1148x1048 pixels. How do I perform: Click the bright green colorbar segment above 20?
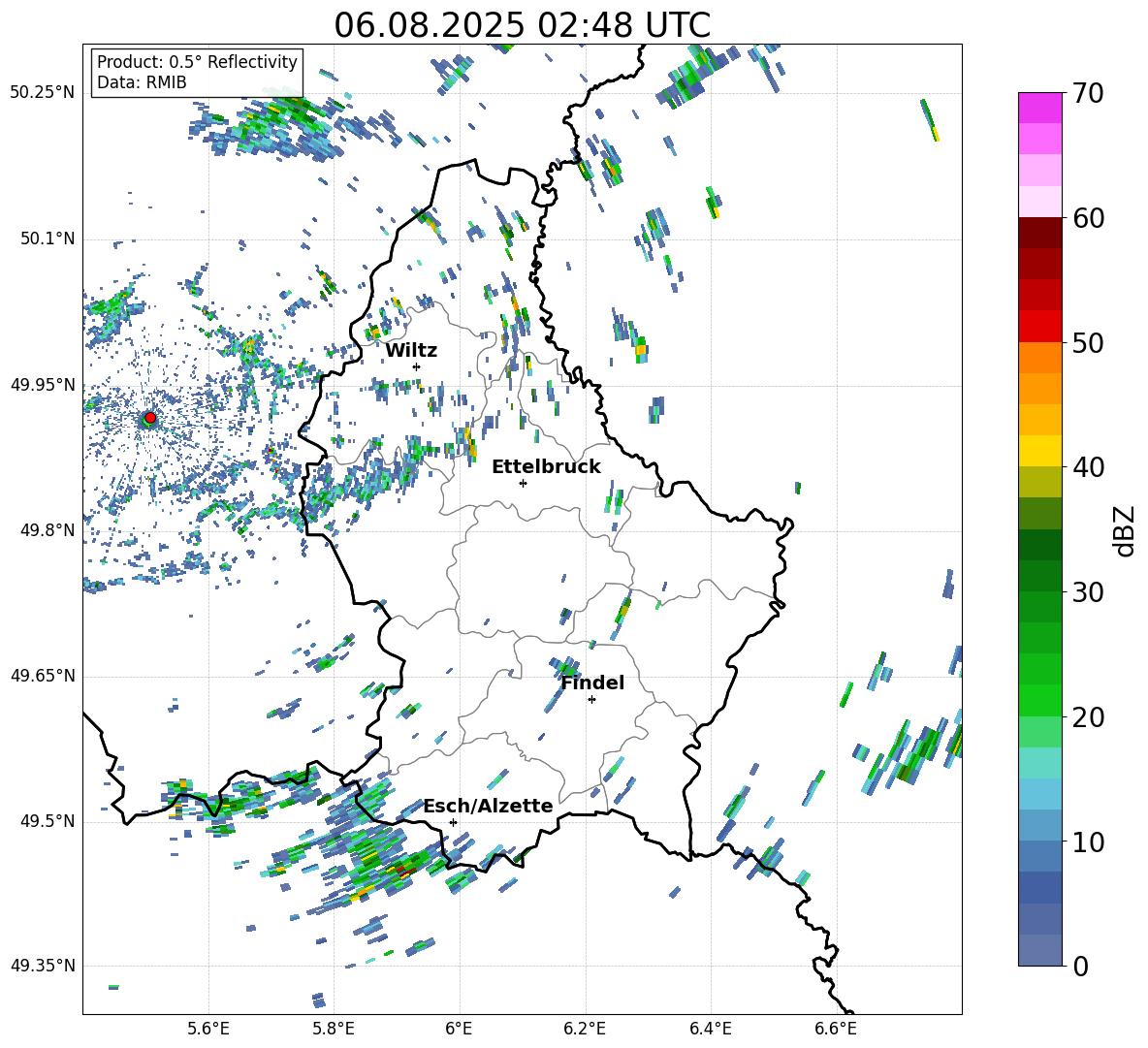tap(1040, 700)
